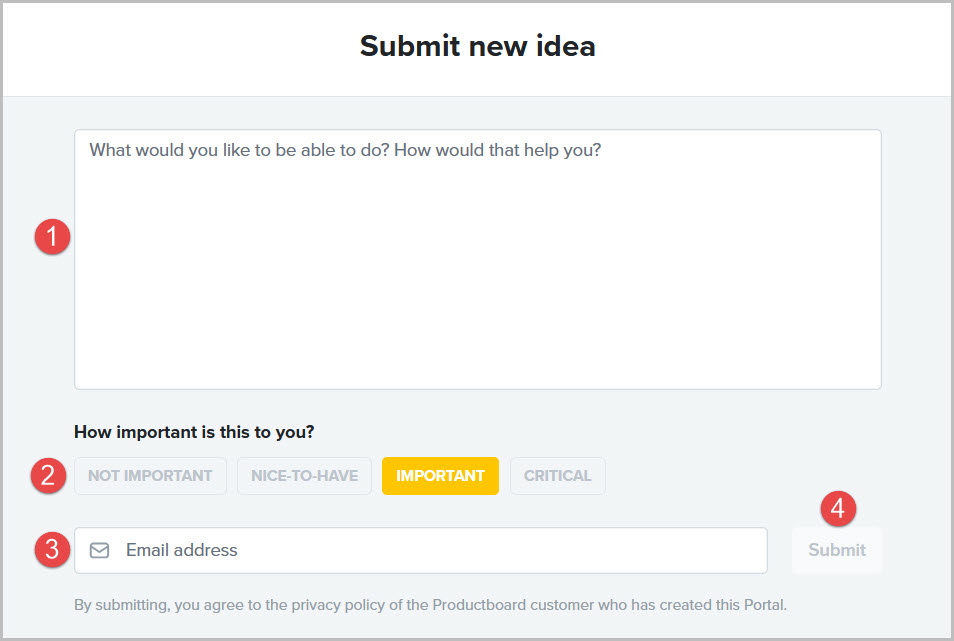Select the NOT IMPORTANT option

coord(150,476)
